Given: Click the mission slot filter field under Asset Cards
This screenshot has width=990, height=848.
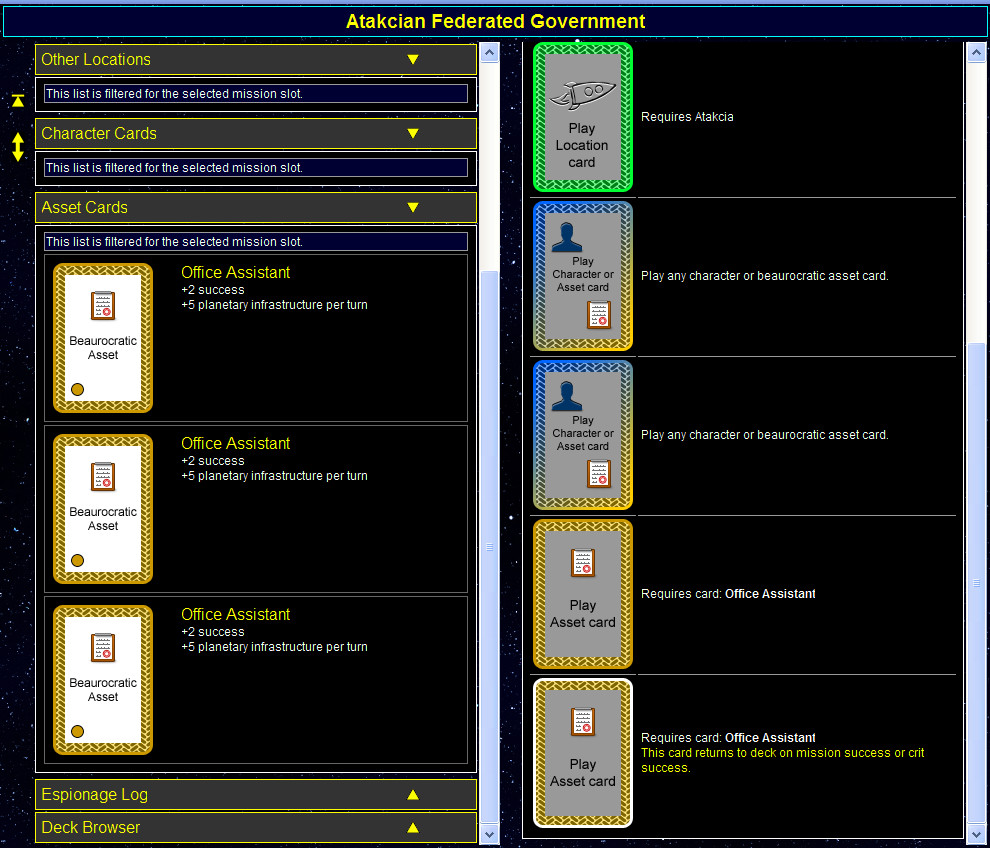Looking at the screenshot, I should (x=255, y=241).
